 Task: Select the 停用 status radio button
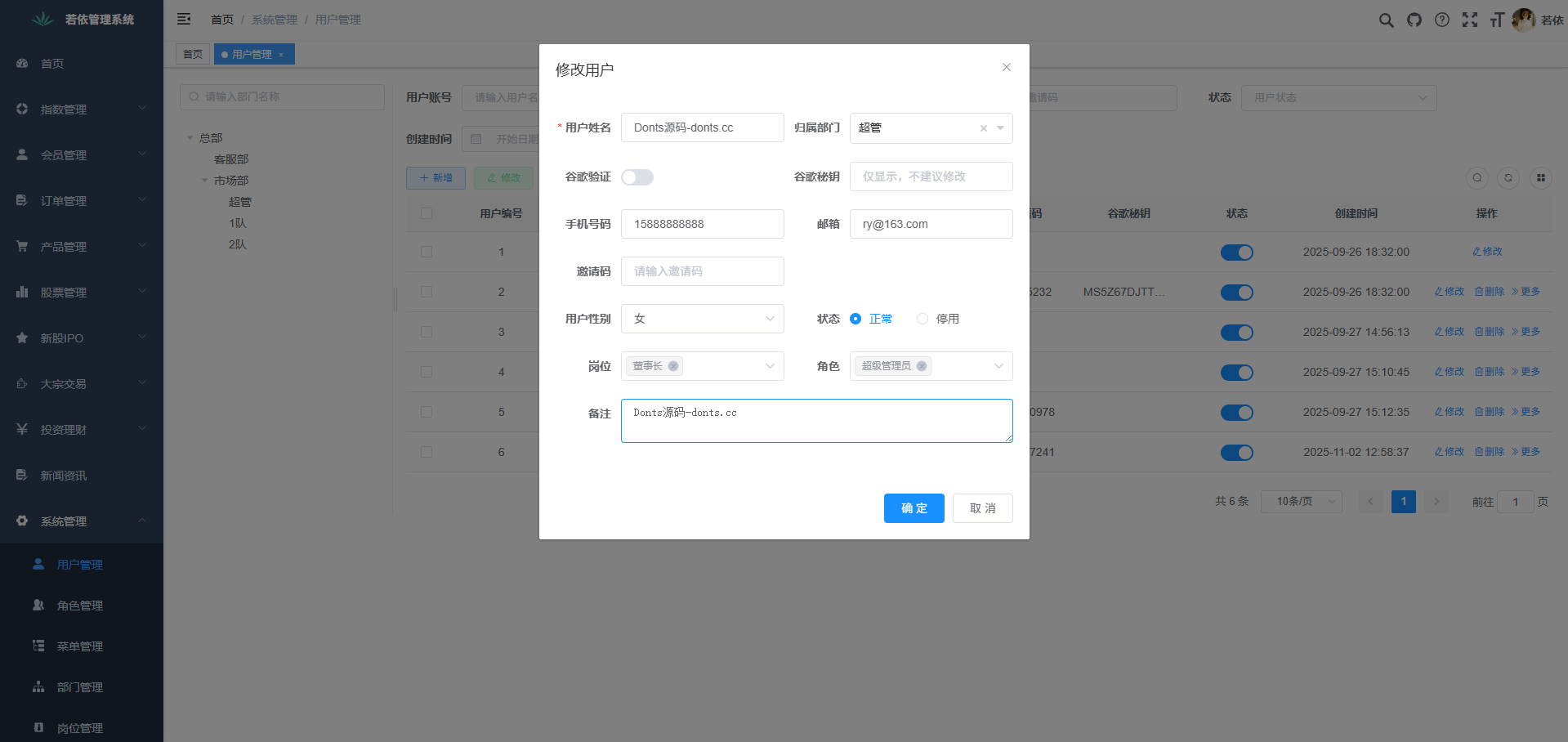922,319
